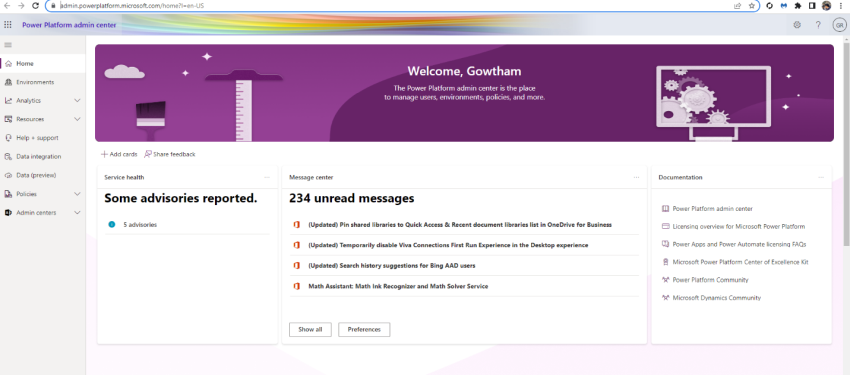The width and height of the screenshot is (850, 375).
Task: Click the Help question mark icon
Action: (x=818, y=24)
